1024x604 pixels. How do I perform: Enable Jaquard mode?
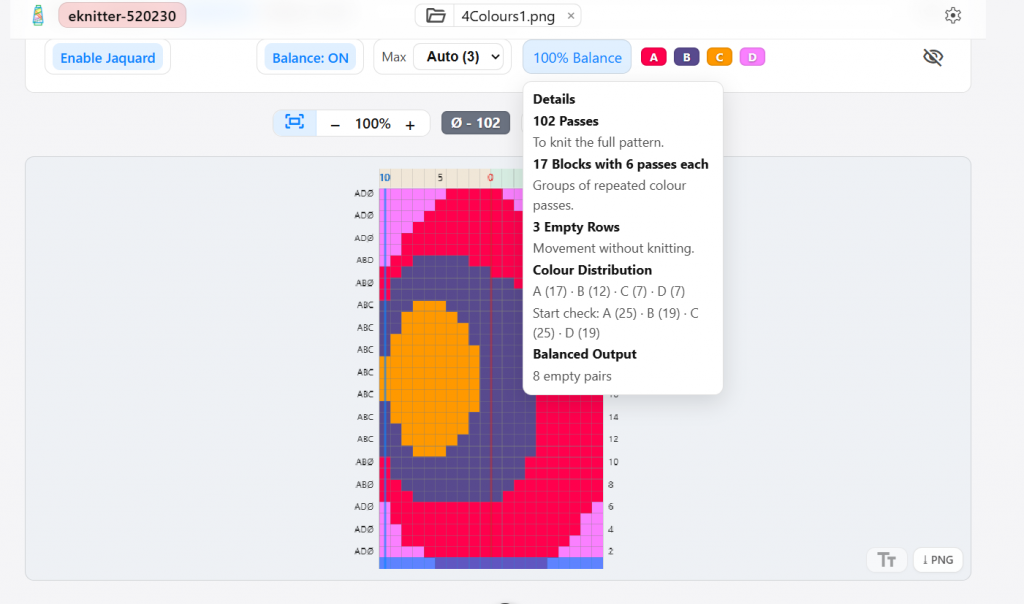click(x=107, y=58)
